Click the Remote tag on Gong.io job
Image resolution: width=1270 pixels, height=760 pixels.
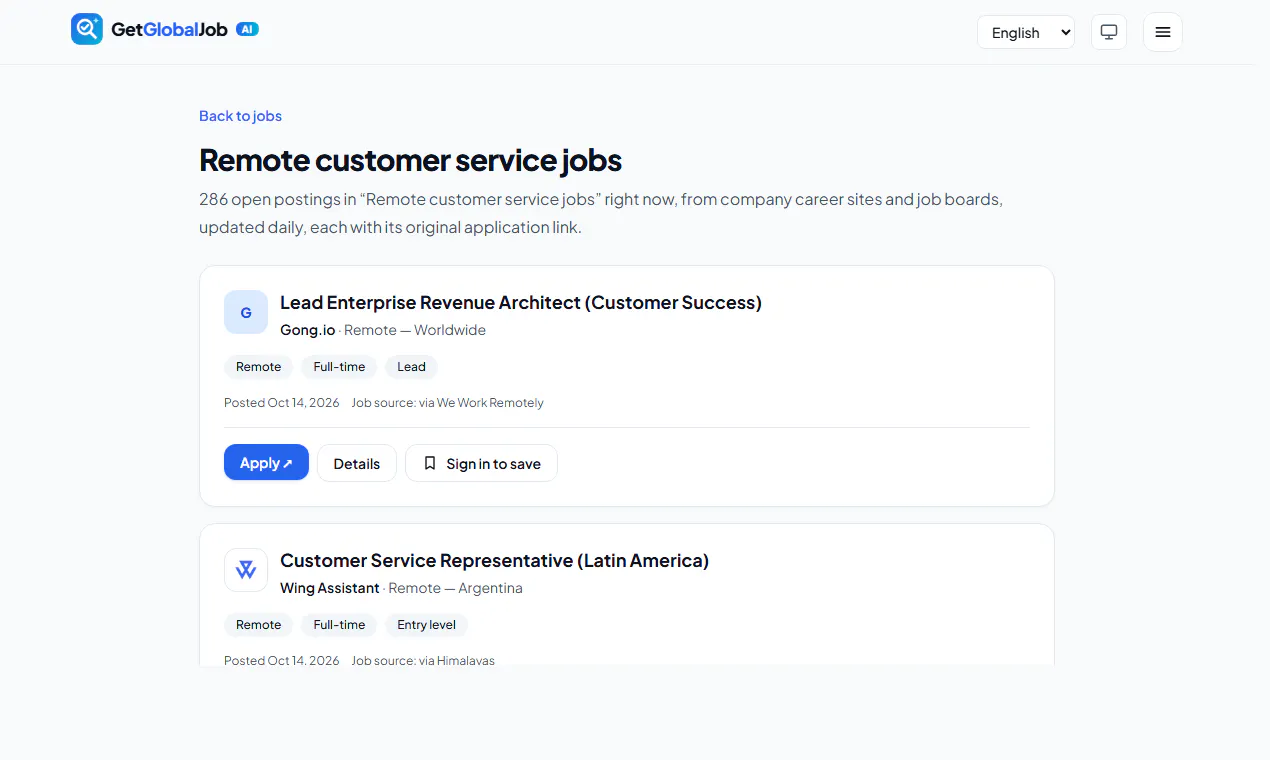[259, 367]
